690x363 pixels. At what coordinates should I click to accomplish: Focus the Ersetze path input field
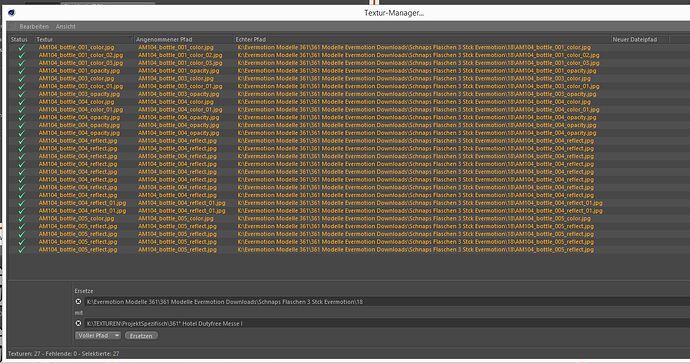[x=387, y=302]
